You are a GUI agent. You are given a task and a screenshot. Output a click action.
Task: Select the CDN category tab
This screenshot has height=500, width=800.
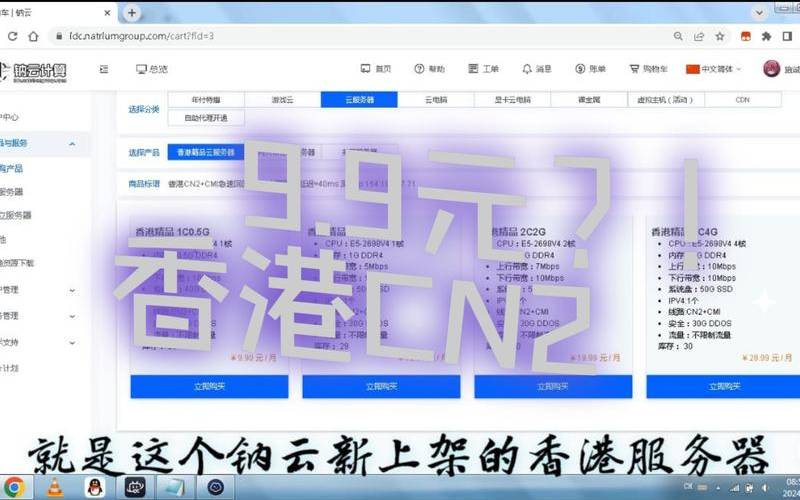point(743,100)
